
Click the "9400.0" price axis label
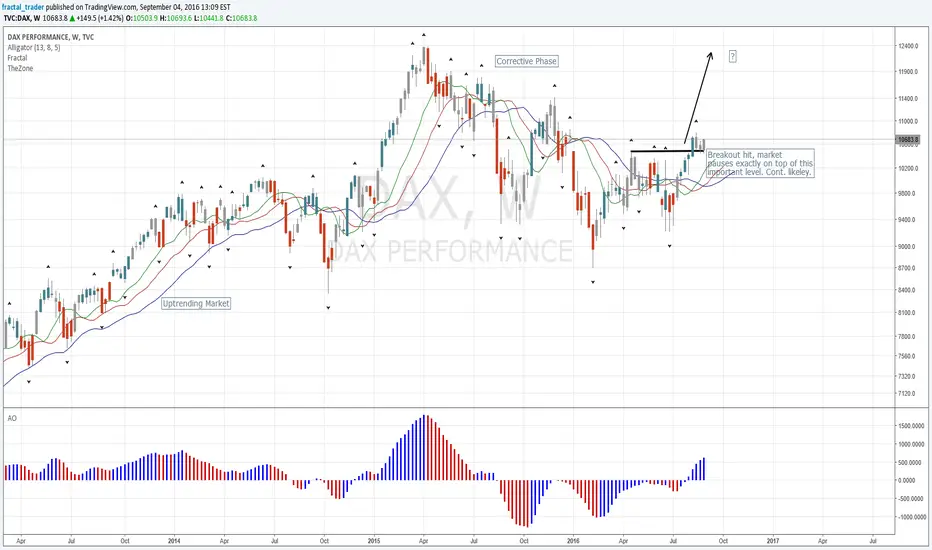coord(906,220)
